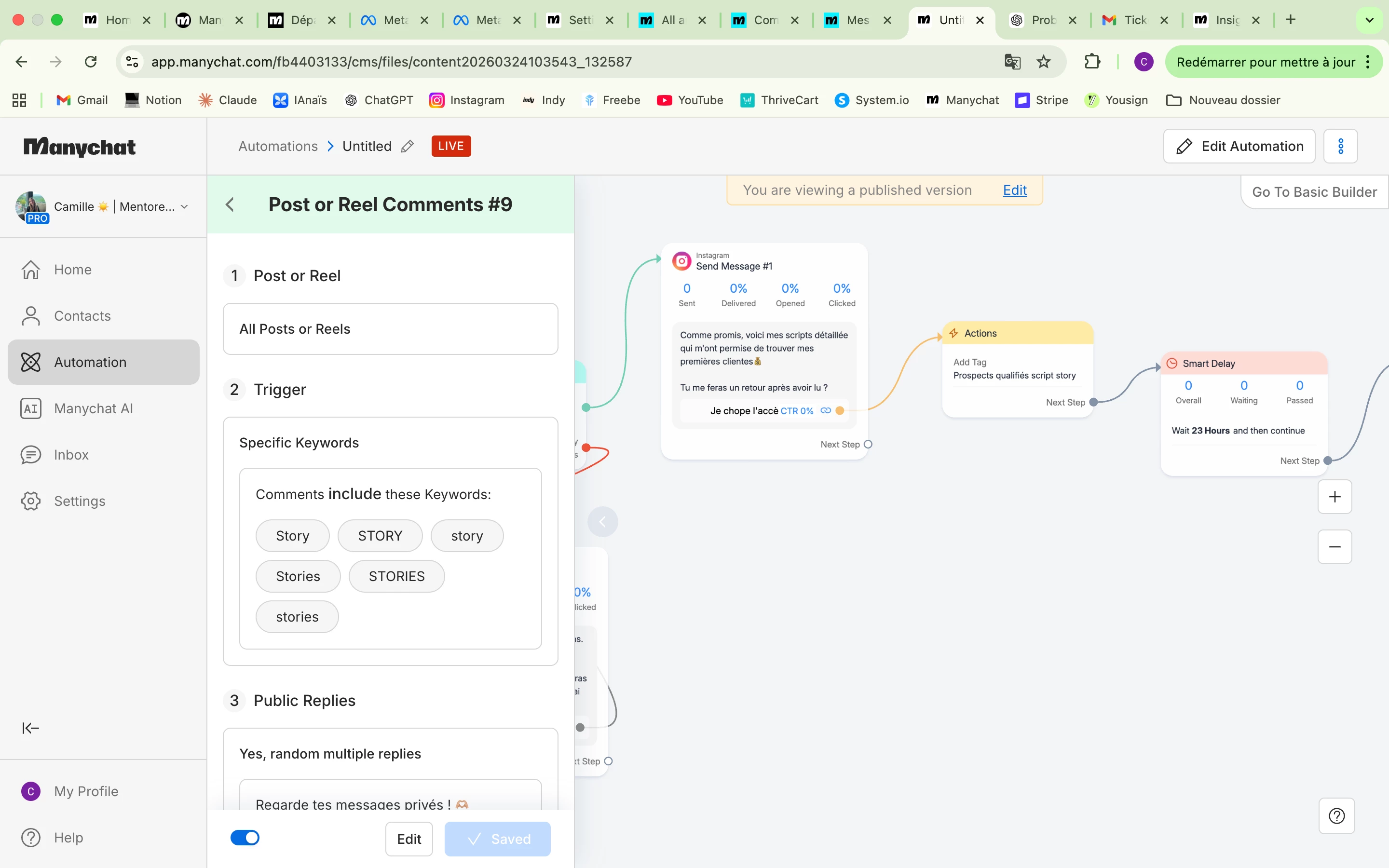This screenshot has width=1389, height=868.
Task: Click the zoom in plus button on canvas
Action: tap(1335, 497)
